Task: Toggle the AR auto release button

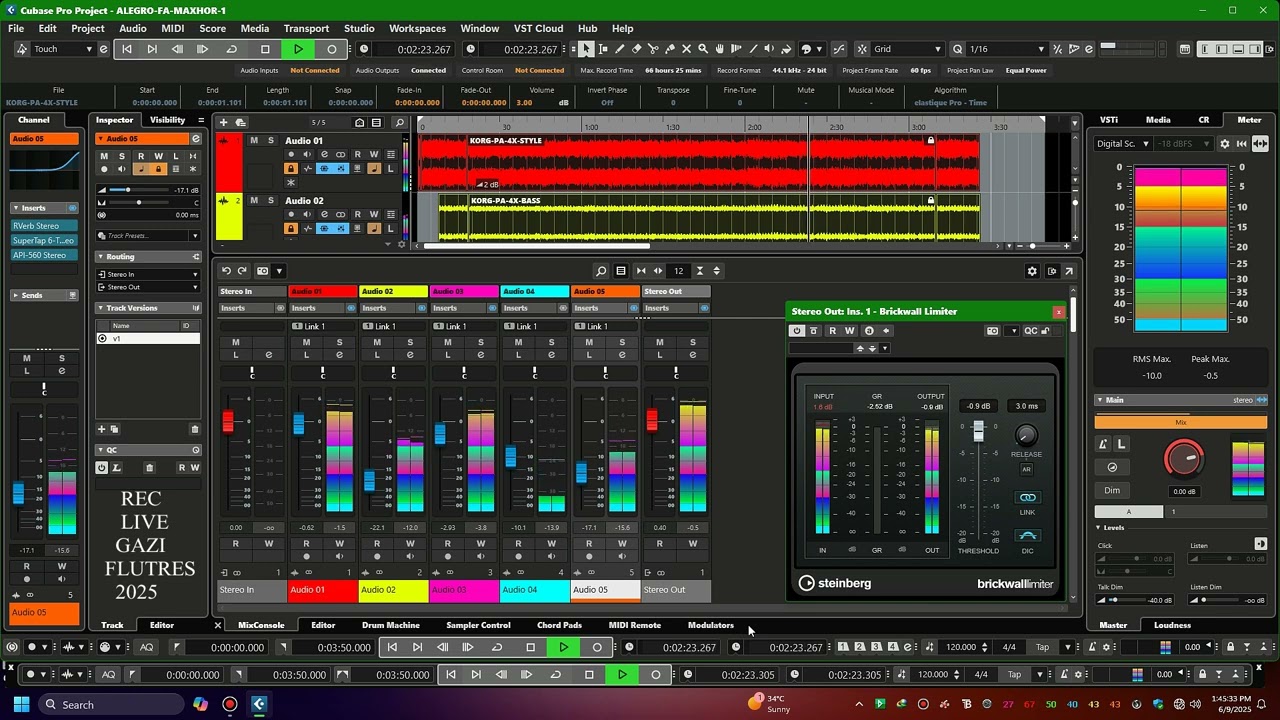Action: [x=1026, y=469]
